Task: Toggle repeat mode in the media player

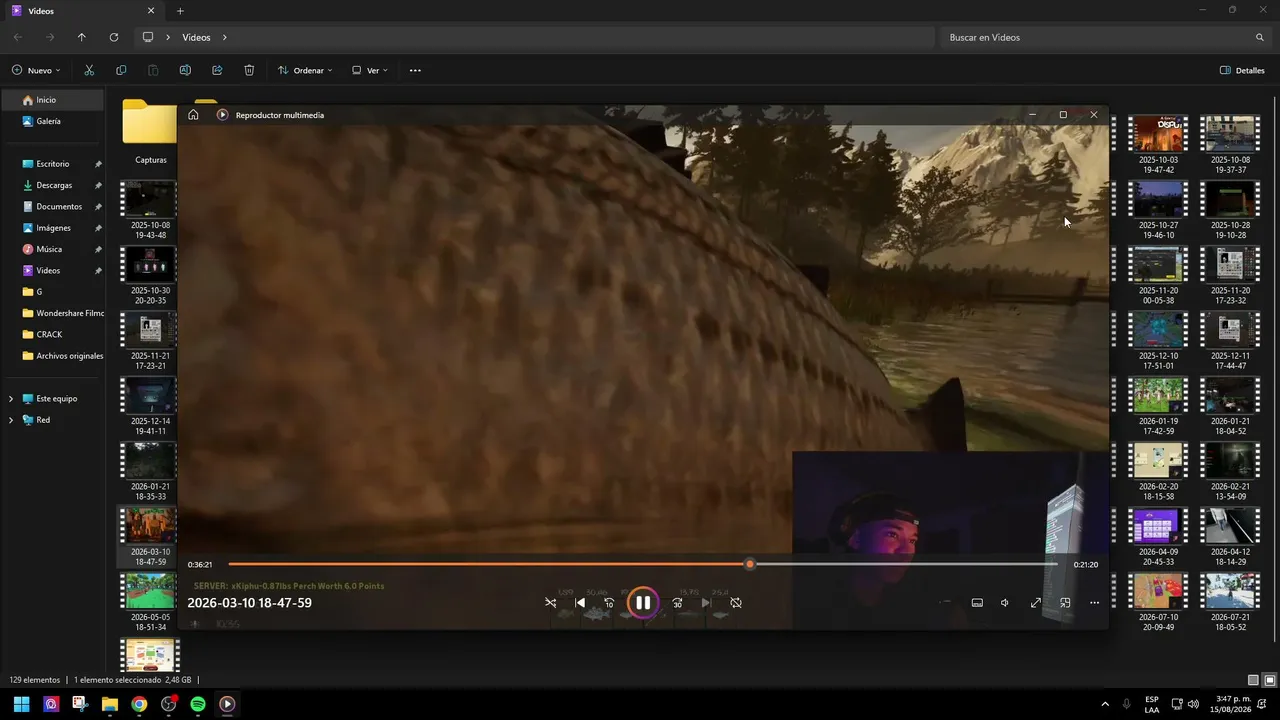Action: 736,603
